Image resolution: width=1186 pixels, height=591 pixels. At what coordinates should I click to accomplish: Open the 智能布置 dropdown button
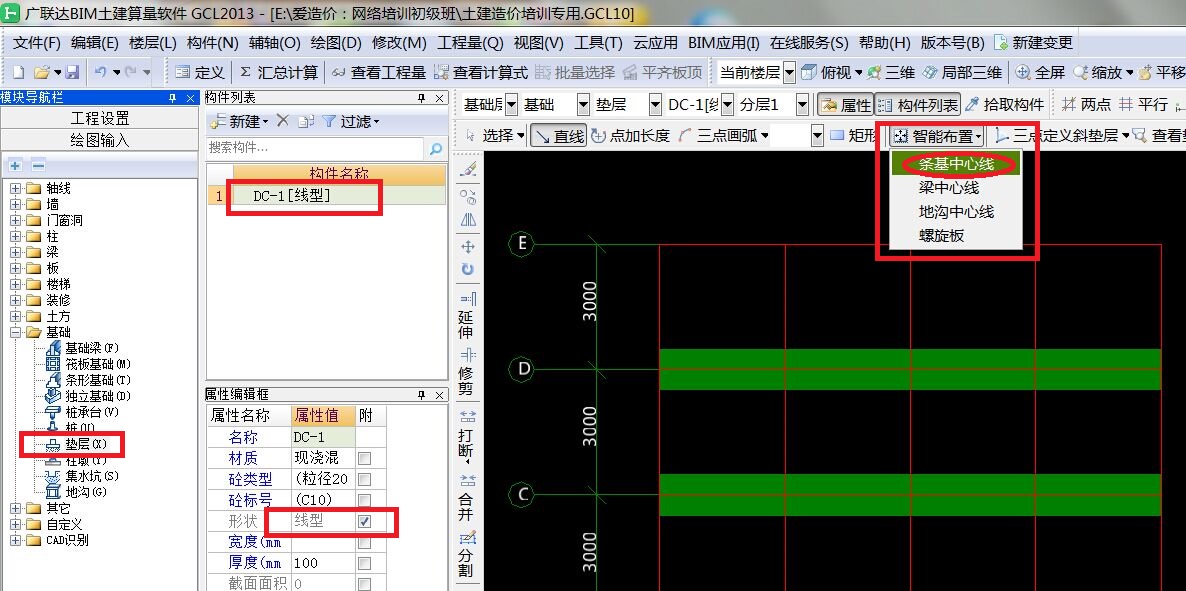tap(938, 135)
